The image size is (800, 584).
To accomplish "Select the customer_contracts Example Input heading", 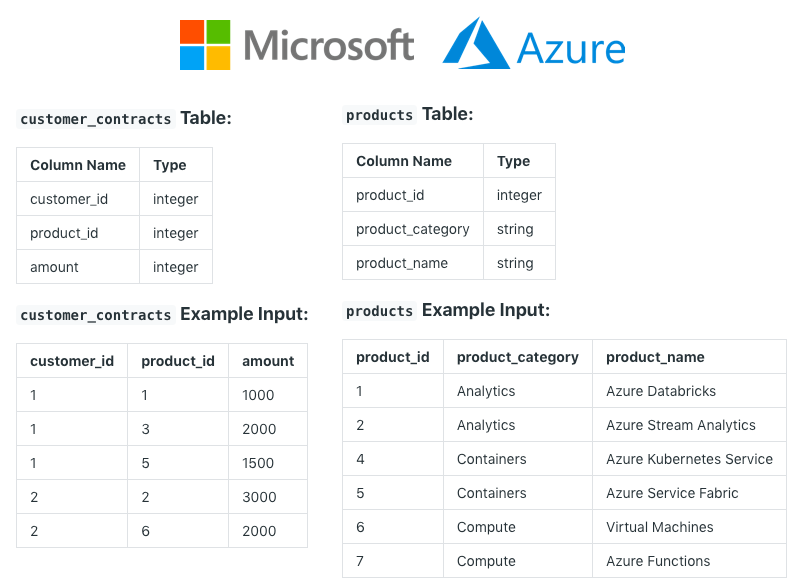I will 163,315.
